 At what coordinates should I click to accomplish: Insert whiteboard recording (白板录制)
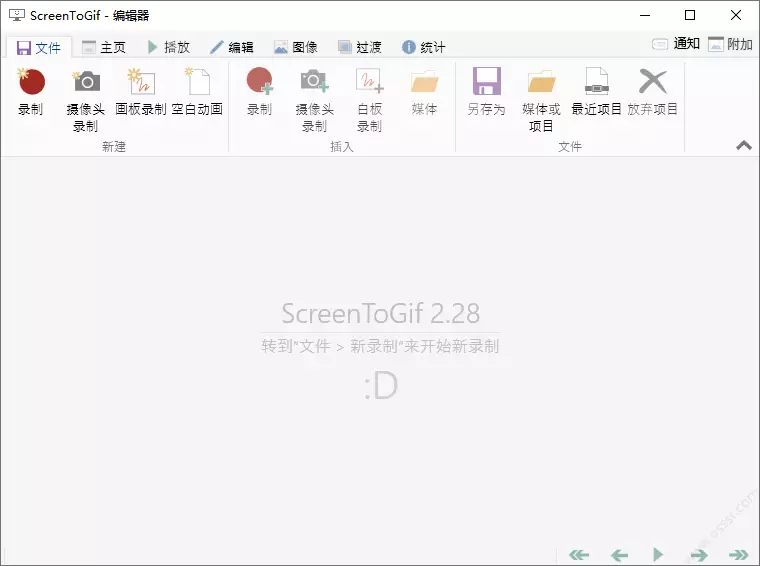(369, 99)
